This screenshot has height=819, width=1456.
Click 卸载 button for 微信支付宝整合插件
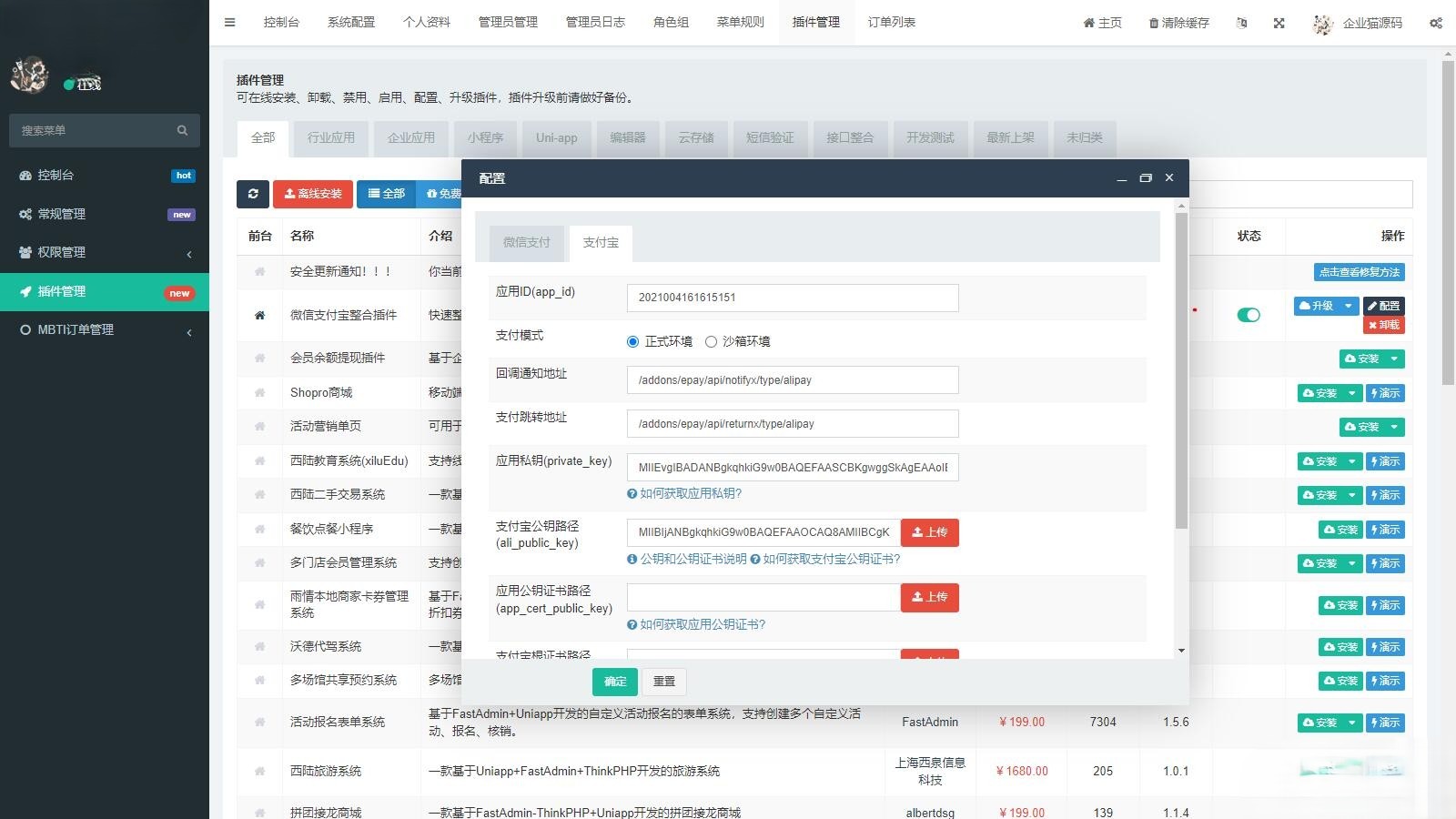pyautogui.click(x=1384, y=325)
